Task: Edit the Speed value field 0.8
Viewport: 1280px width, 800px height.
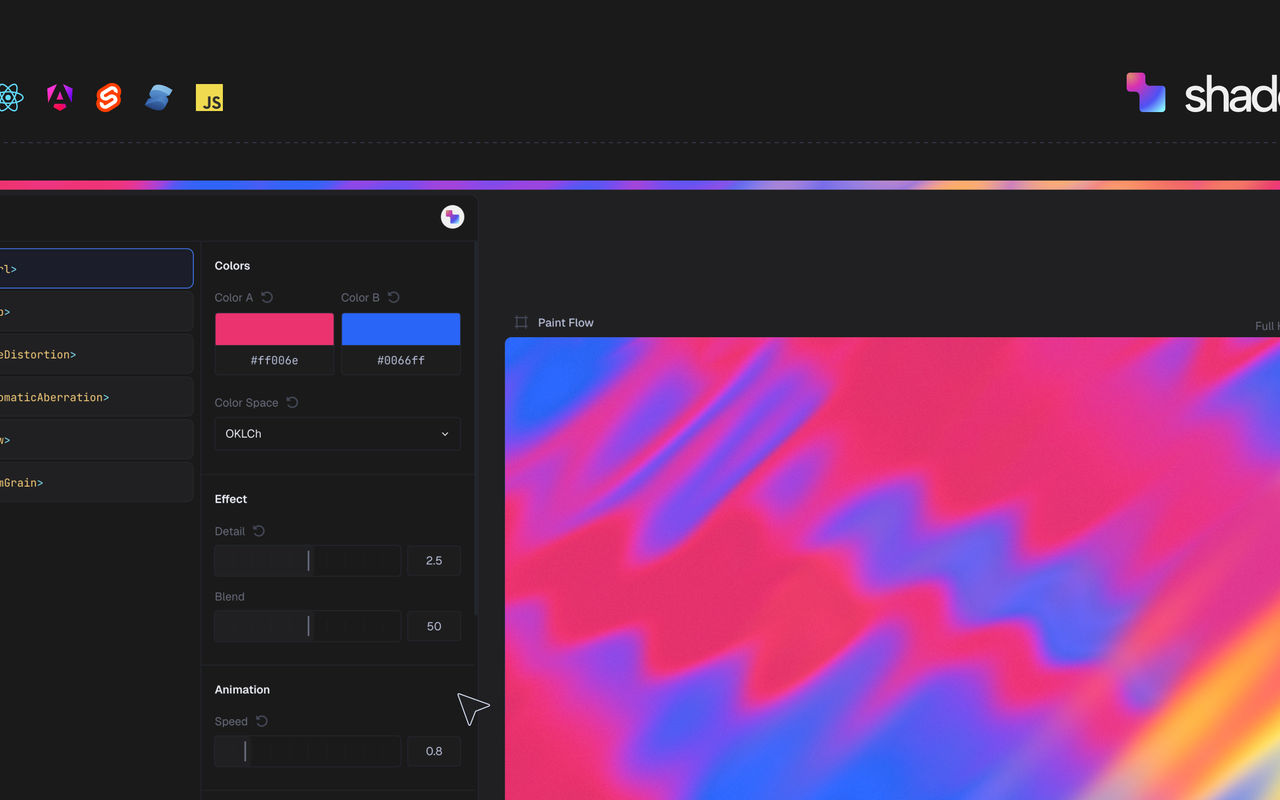Action: (434, 751)
